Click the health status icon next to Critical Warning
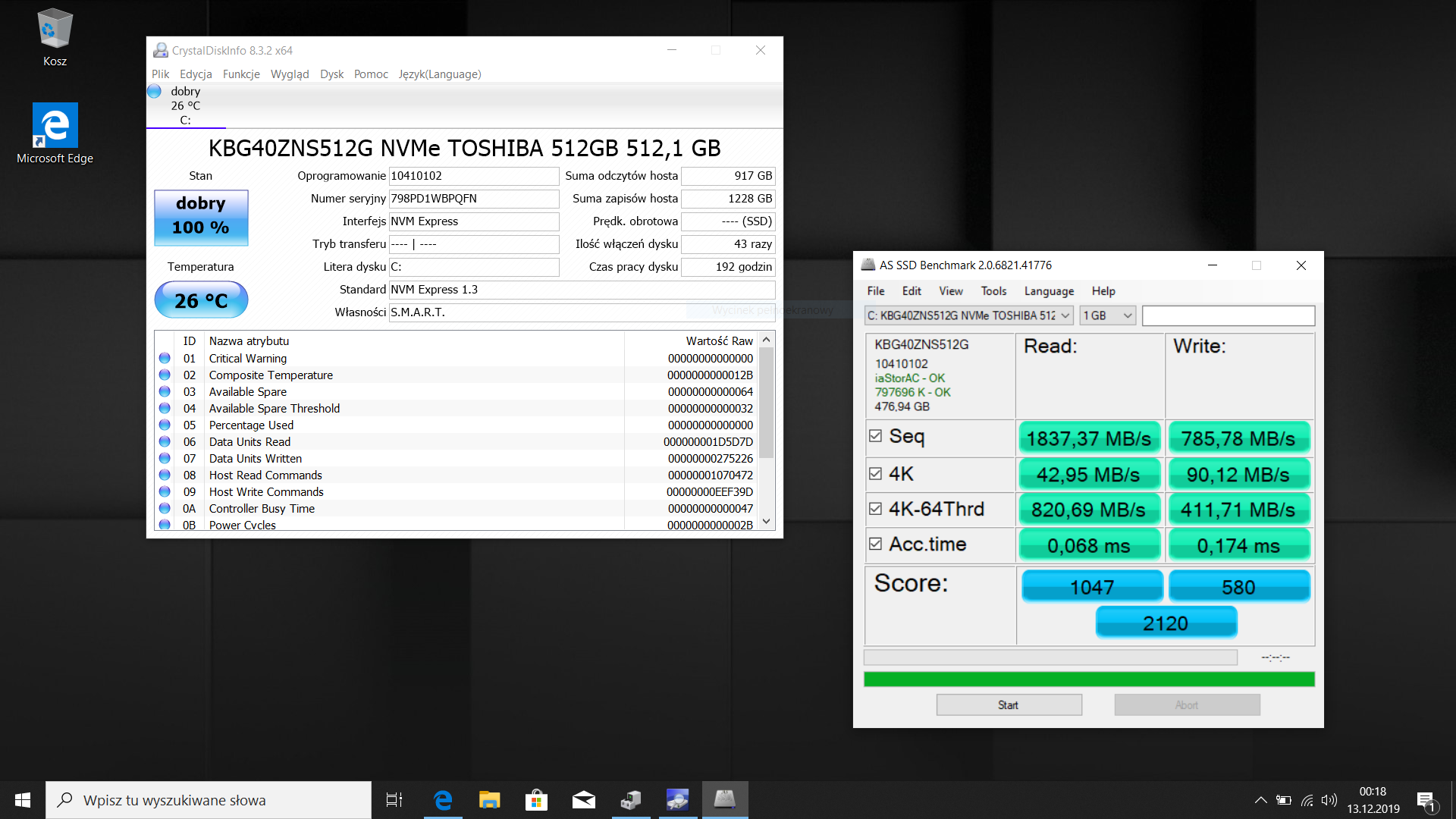Image resolution: width=1456 pixels, height=819 pixels. coord(164,358)
